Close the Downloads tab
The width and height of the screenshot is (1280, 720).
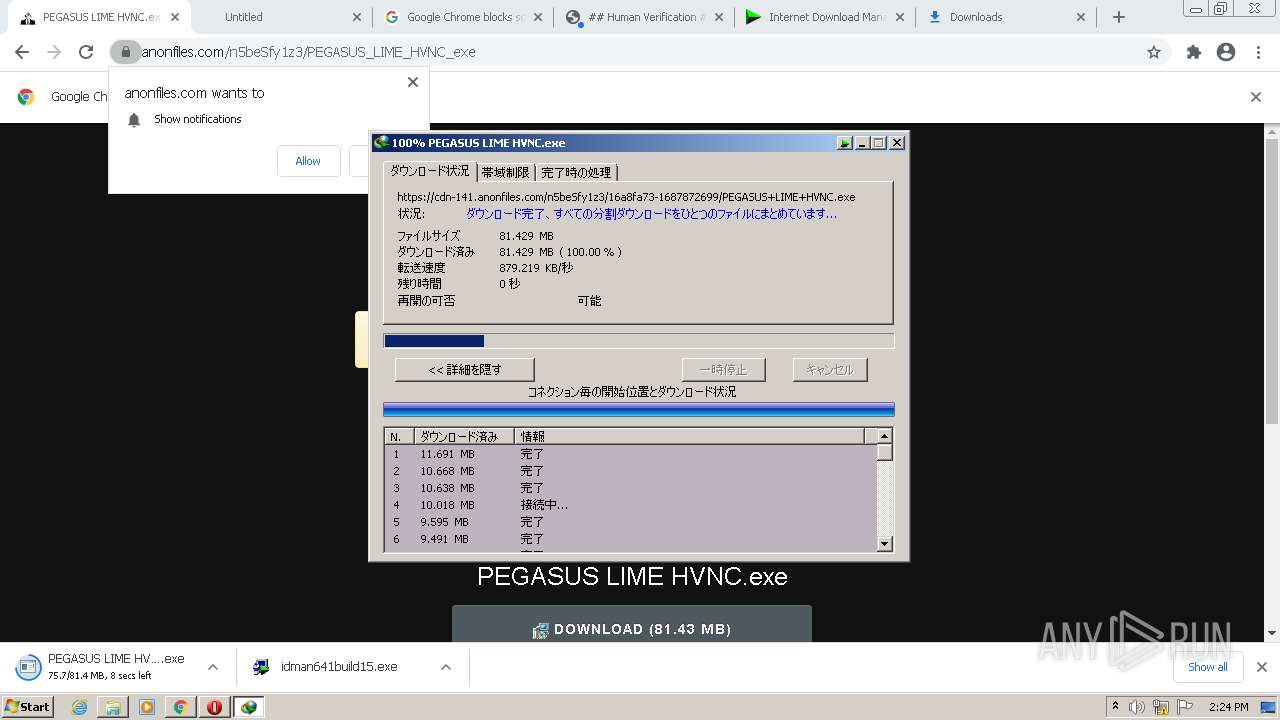1080,17
